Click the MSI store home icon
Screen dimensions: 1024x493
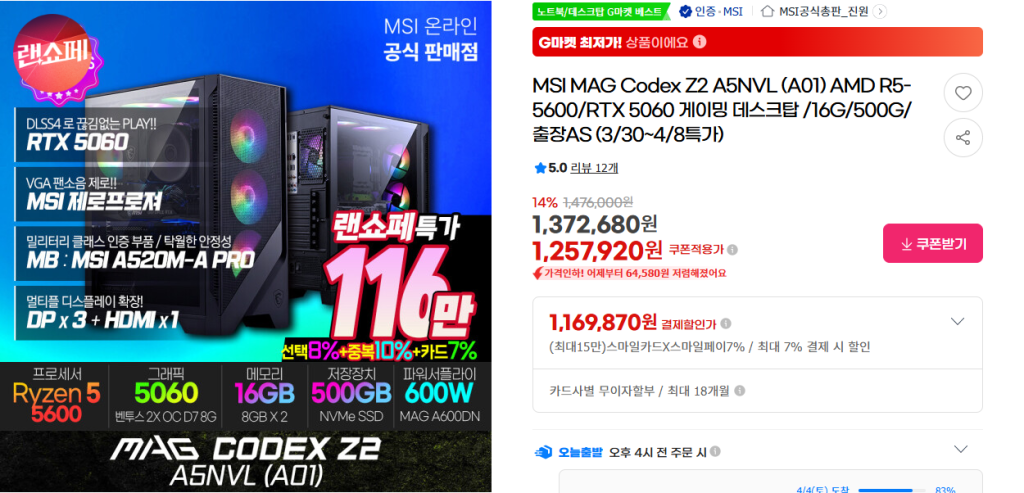tap(769, 11)
